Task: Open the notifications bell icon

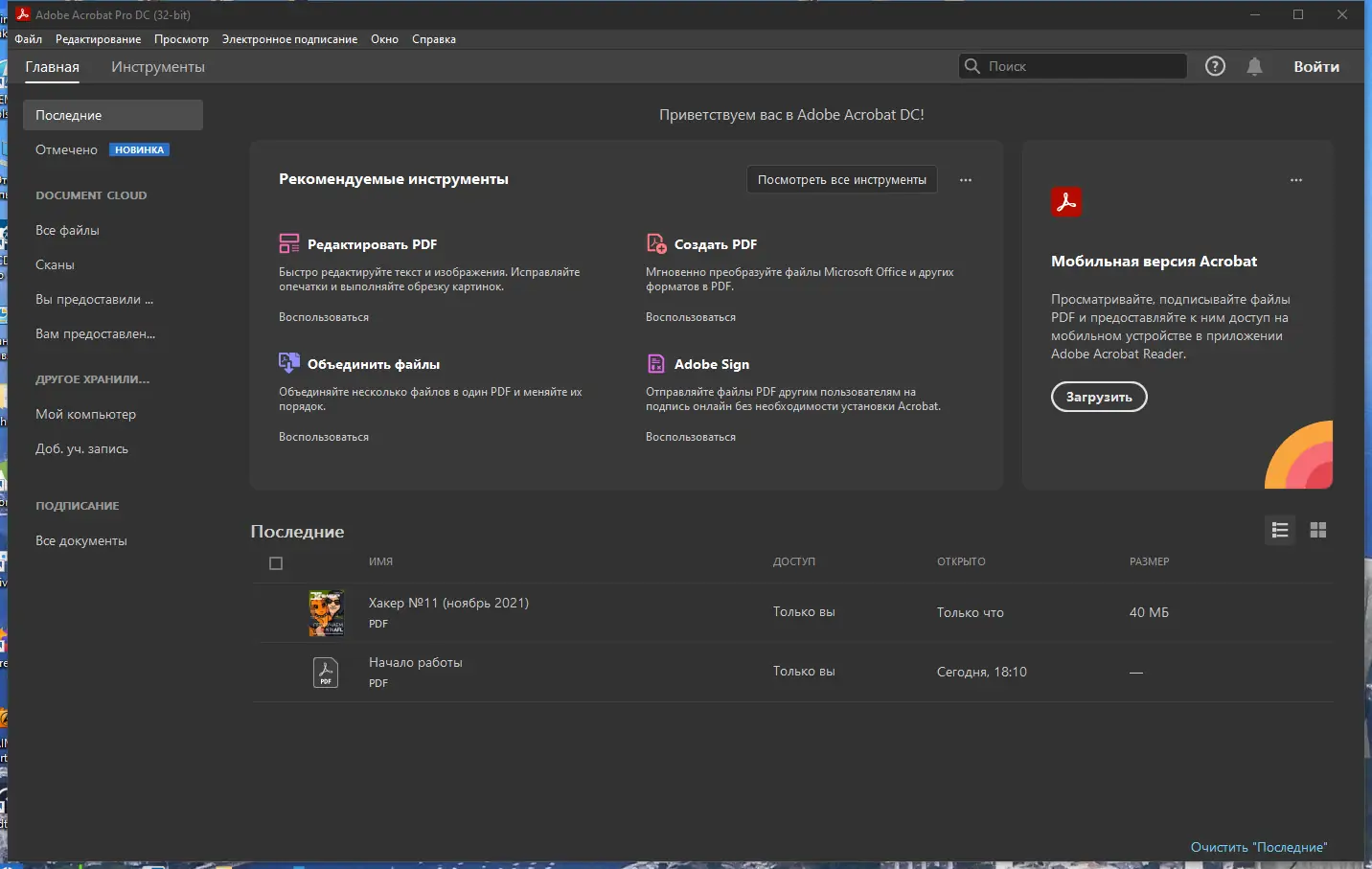Action: tap(1254, 66)
